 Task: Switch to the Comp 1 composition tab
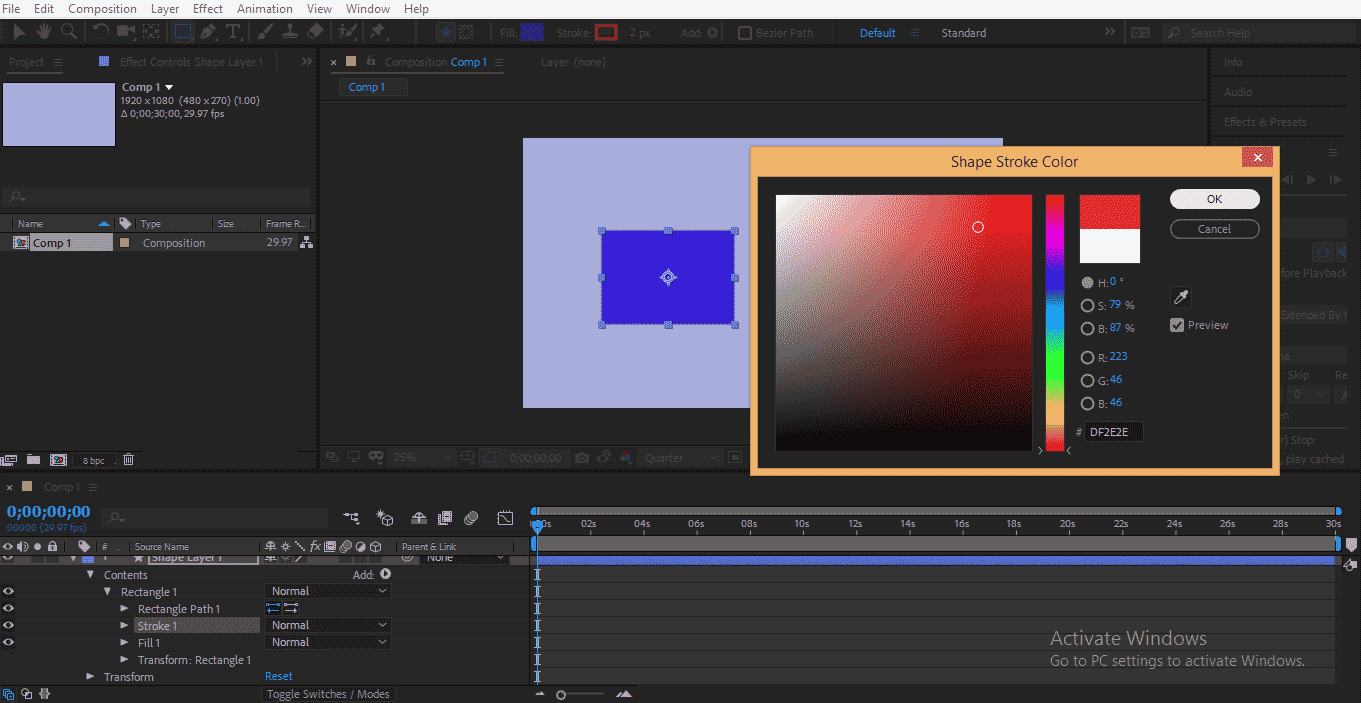pos(371,86)
